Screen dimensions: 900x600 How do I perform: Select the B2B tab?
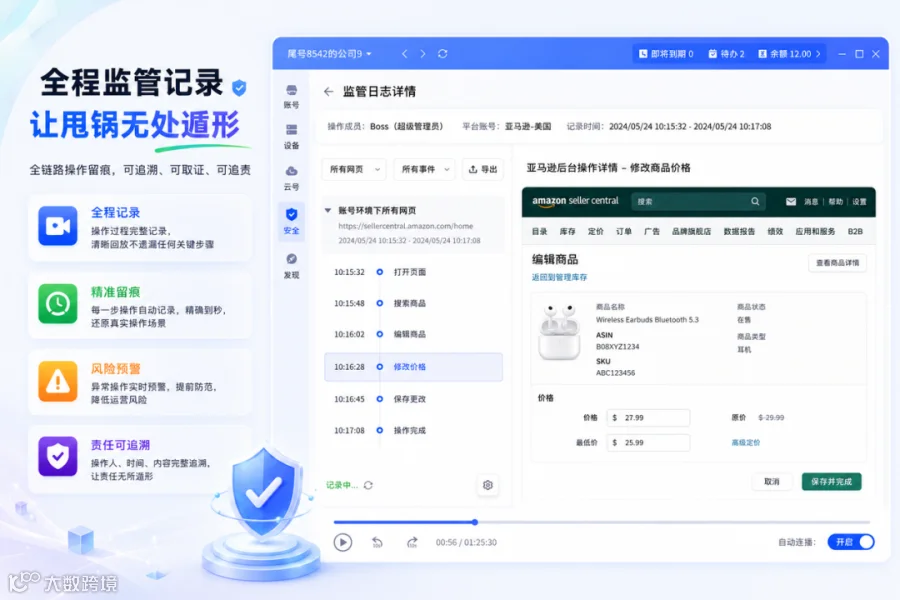click(x=855, y=231)
